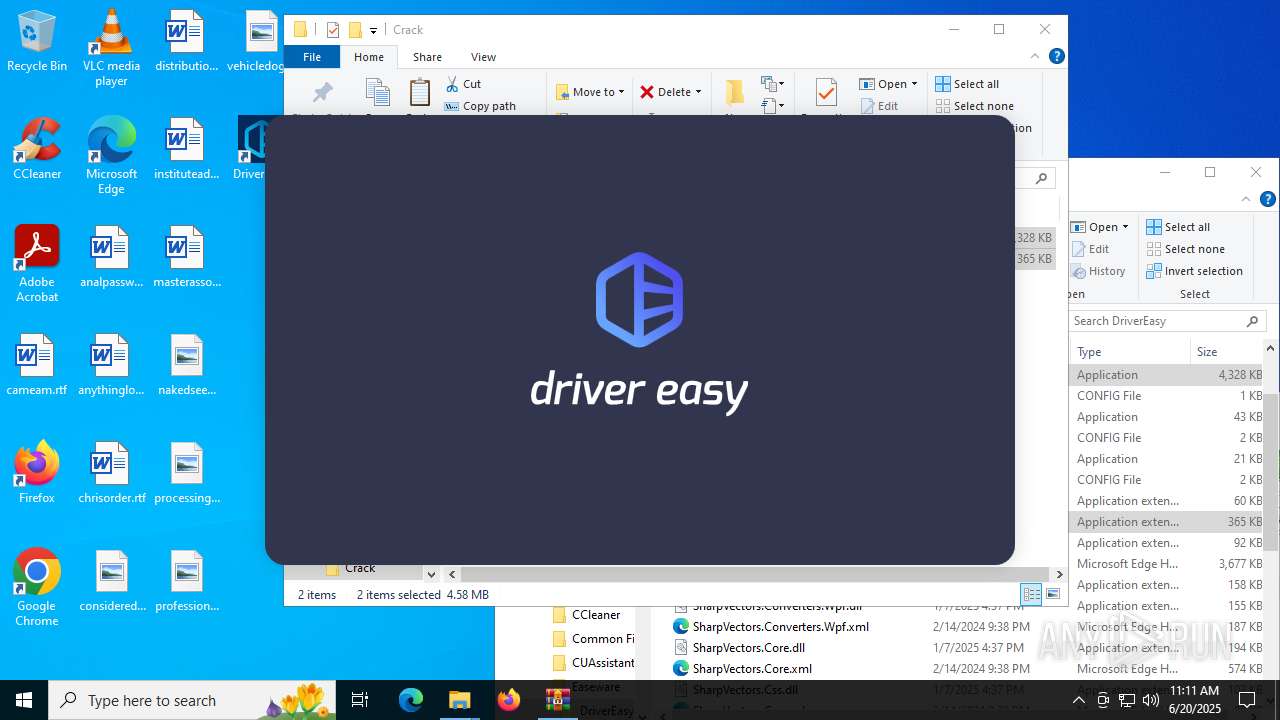Click Invert selection in DriverEasy window
This screenshot has height=720, width=1280.
(1194, 271)
